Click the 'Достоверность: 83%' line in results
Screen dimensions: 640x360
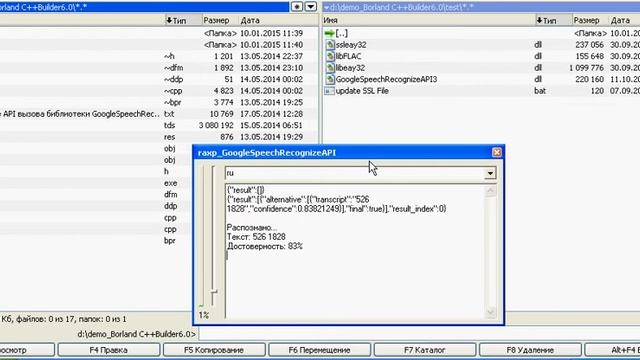click(265, 247)
